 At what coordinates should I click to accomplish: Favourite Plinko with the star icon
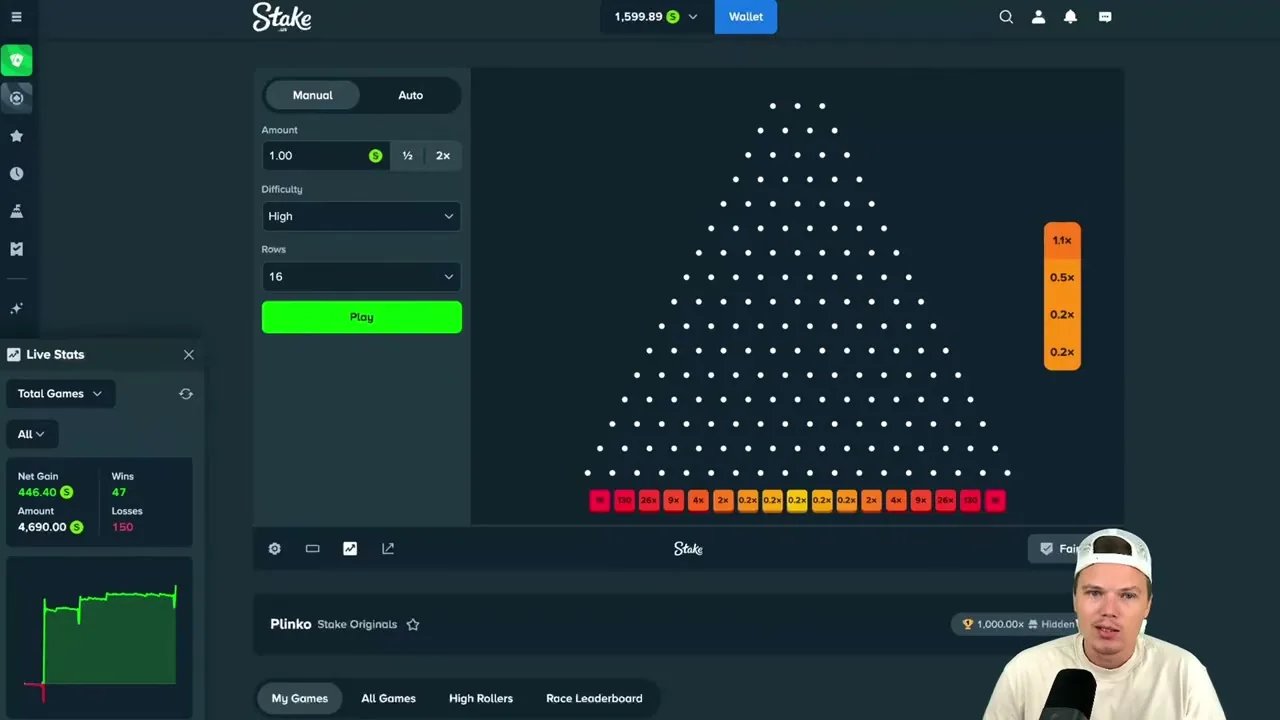tap(413, 625)
